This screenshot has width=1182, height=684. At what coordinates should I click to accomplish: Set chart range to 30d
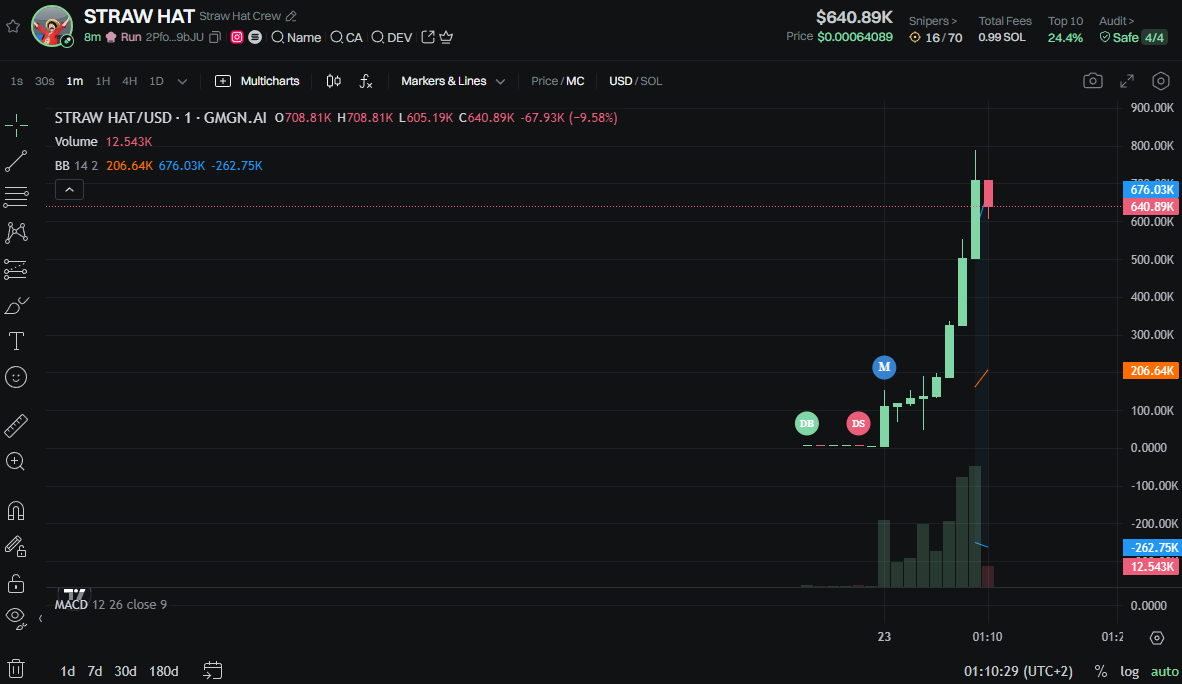click(125, 671)
